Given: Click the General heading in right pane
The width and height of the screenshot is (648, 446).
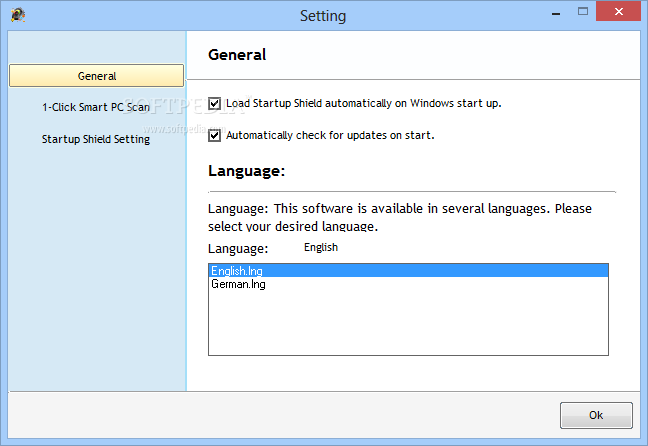Looking at the screenshot, I should click(237, 55).
